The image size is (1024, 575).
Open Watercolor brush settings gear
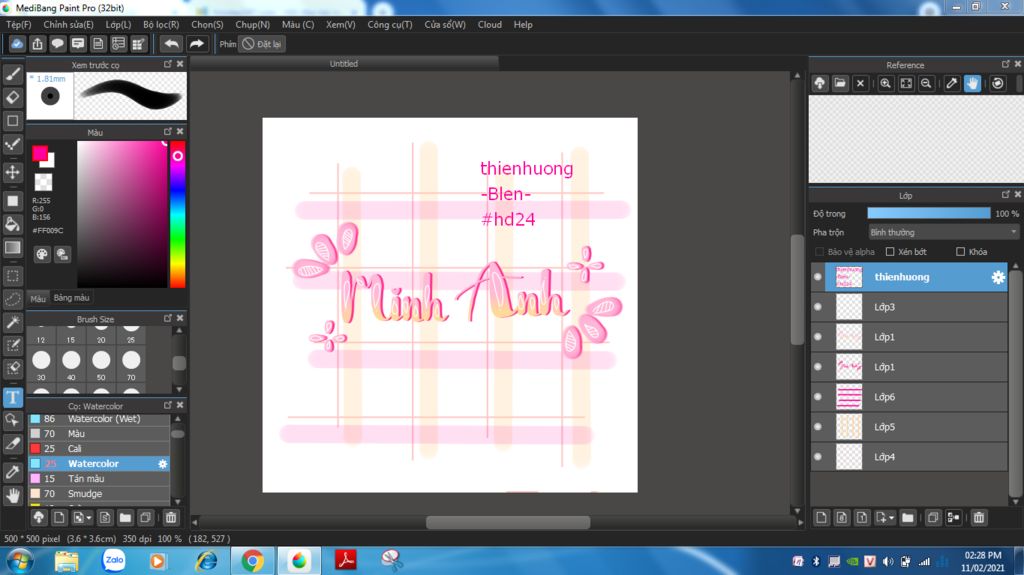point(163,464)
